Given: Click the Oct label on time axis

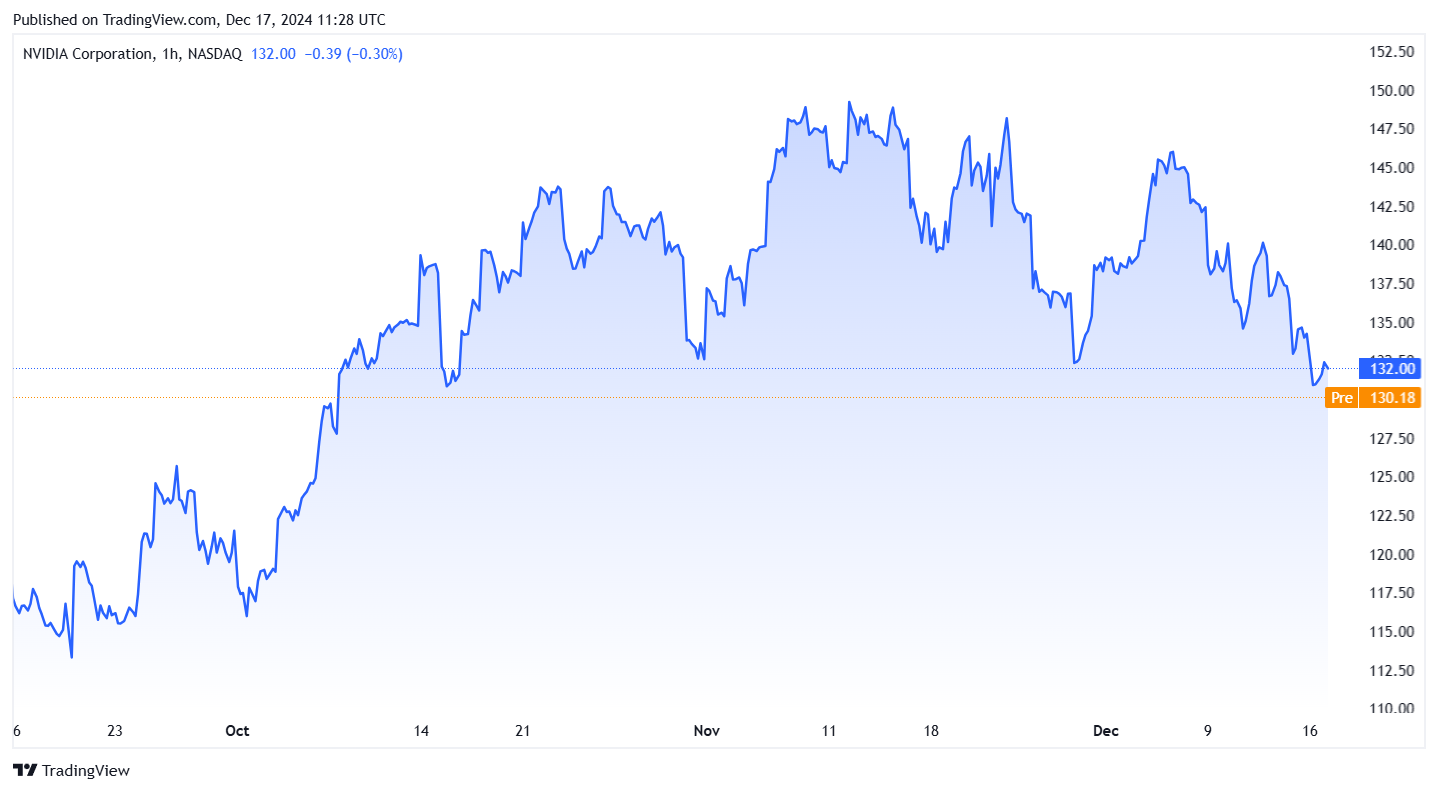Looking at the screenshot, I should 237,731.
